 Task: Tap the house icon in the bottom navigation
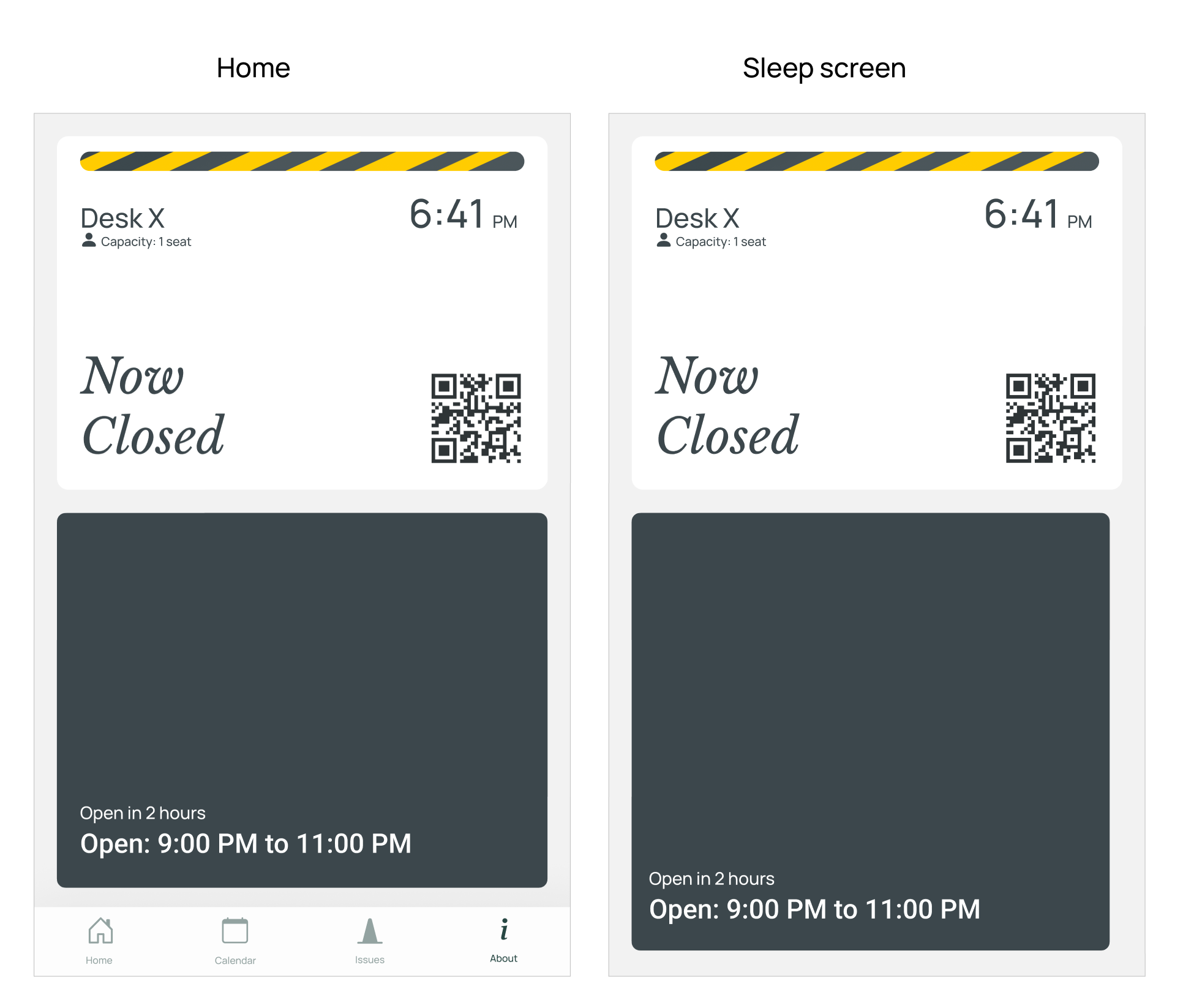point(100,931)
